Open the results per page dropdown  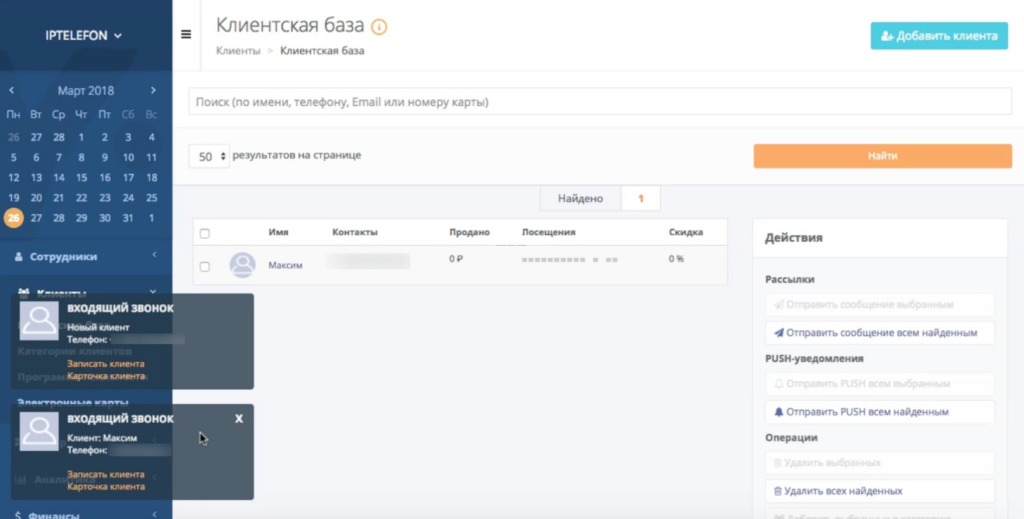click(209, 157)
